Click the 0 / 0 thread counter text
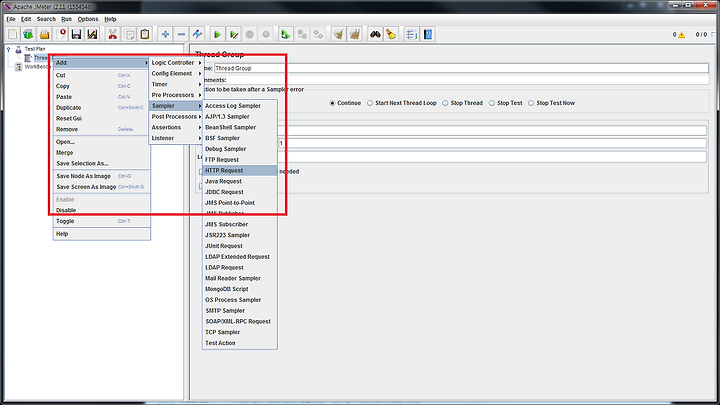The image size is (720, 405). point(701,35)
